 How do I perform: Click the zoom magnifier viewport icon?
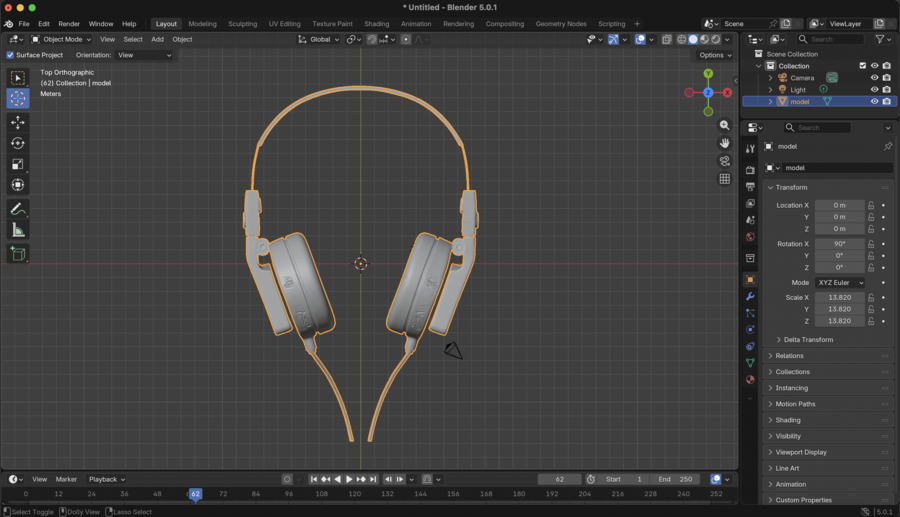pos(724,125)
